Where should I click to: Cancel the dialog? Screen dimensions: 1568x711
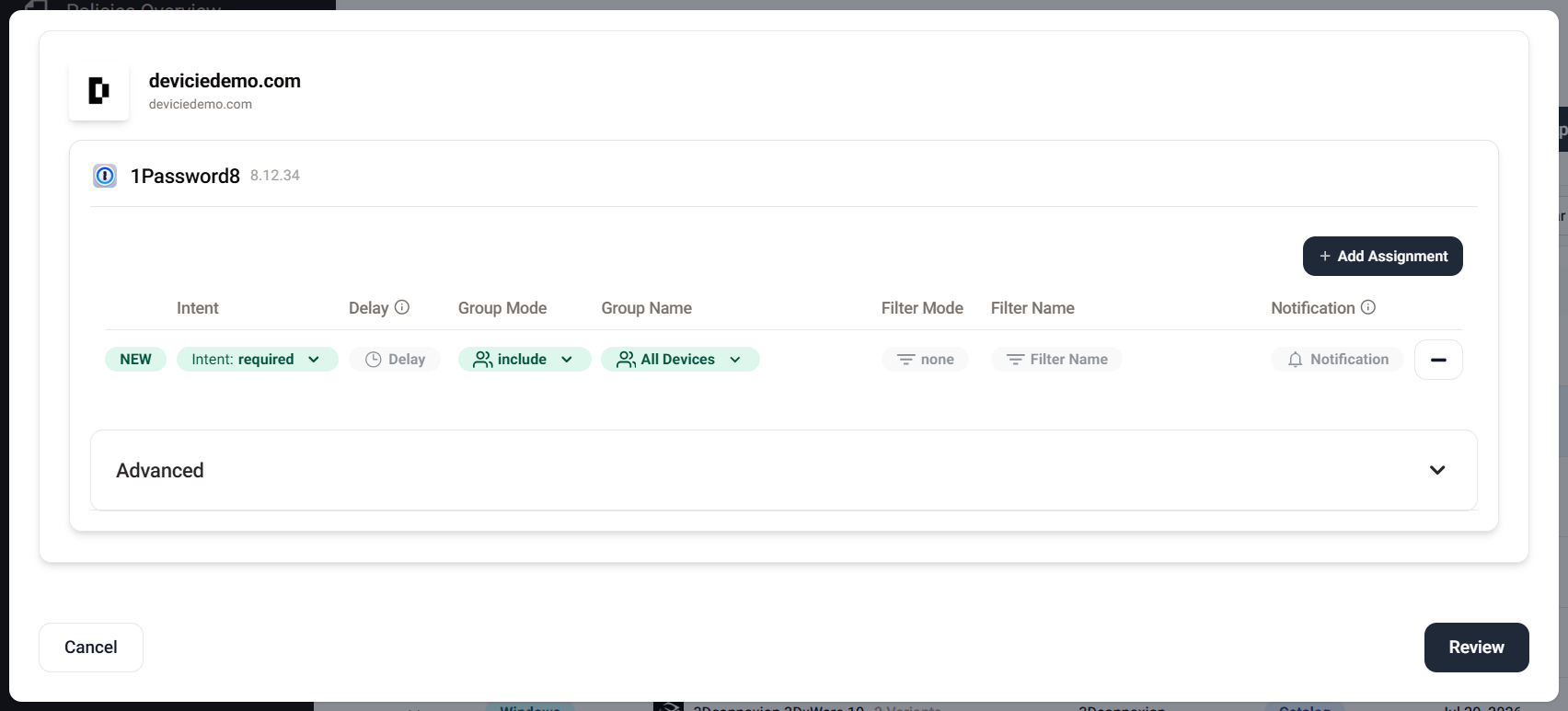coord(91,648)
